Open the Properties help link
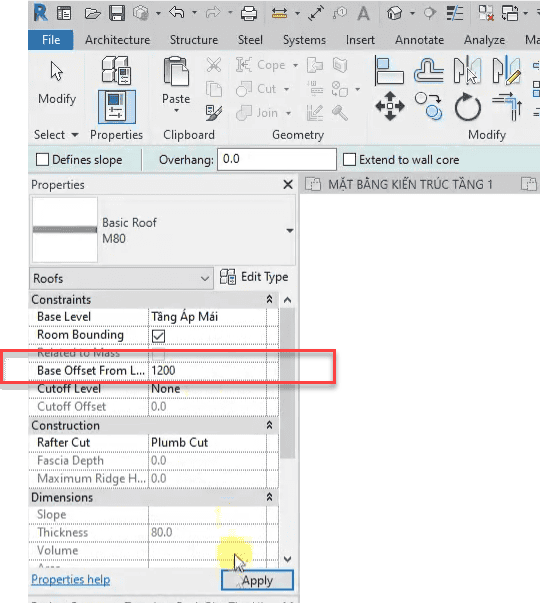 pos(71,580)
